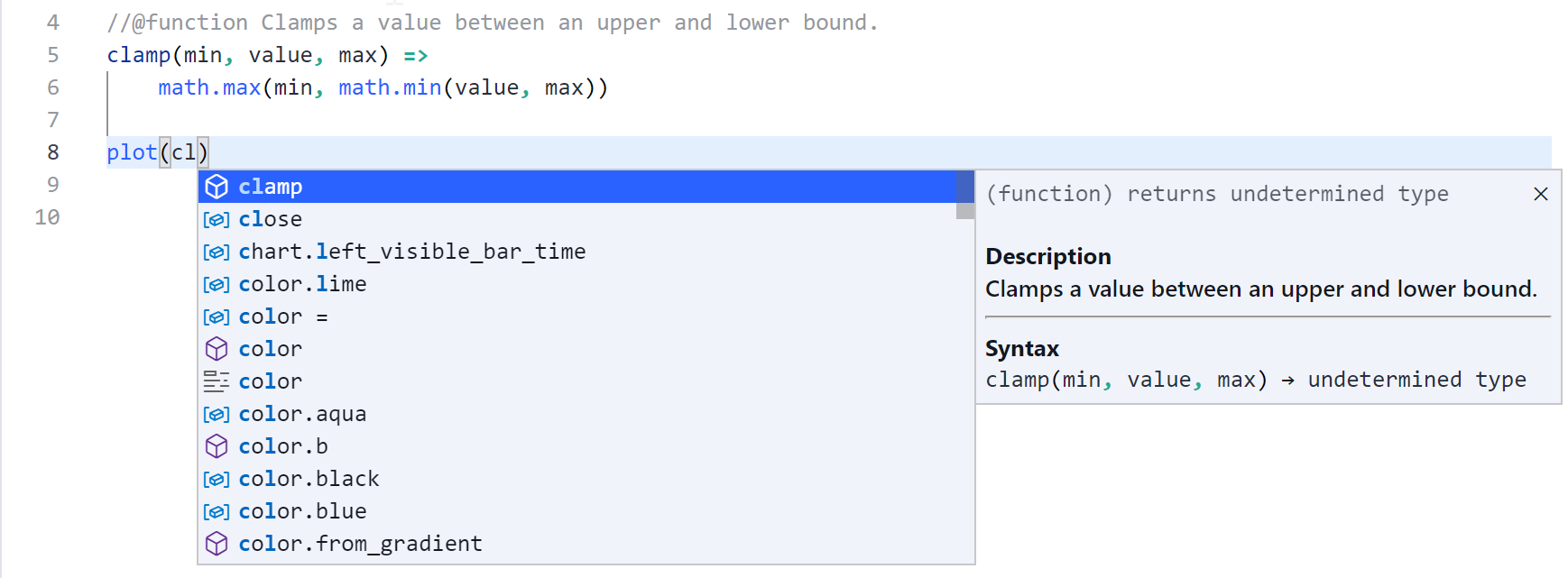The width and height of the screenshot is (1568, 578).
Task: Click the cube icon next to color.b
Action: (217, 446)
